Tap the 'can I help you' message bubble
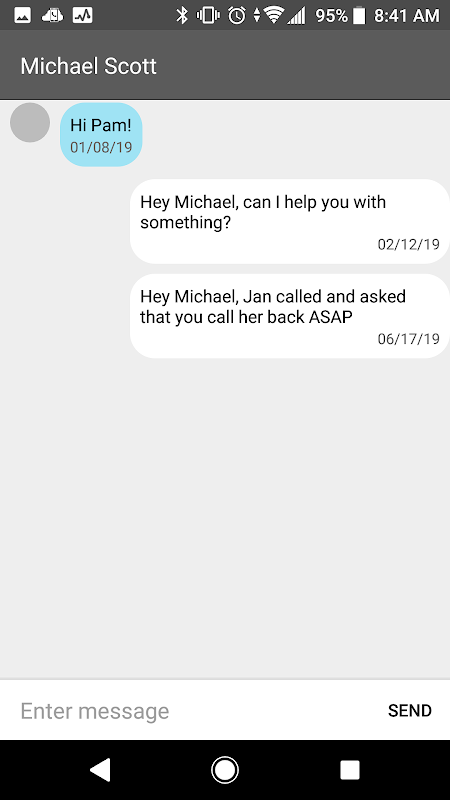The height and width of the screenshot is (800, 450). (290, 221)
